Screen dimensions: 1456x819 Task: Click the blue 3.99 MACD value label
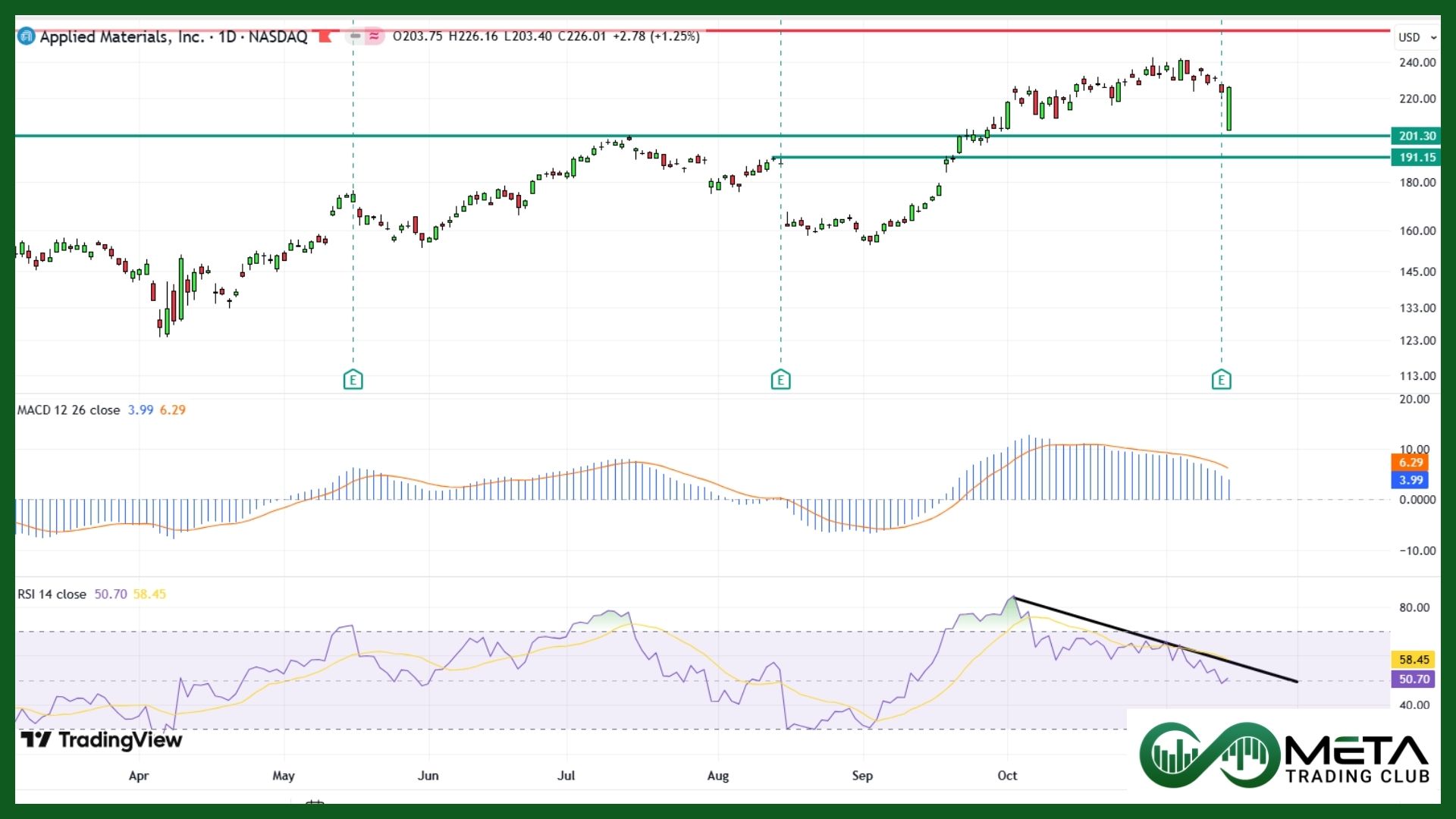pyautogui.click(x=1410, y=480)
